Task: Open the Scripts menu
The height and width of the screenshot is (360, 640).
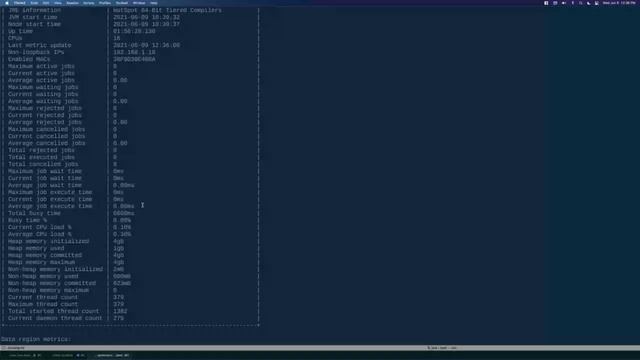Action: 89,3
